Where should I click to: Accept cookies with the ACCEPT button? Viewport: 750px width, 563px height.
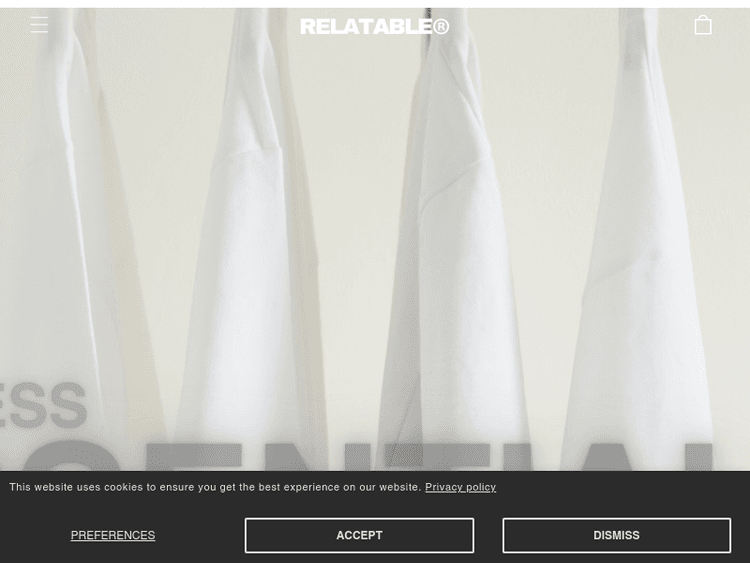[x=359, y=535]
